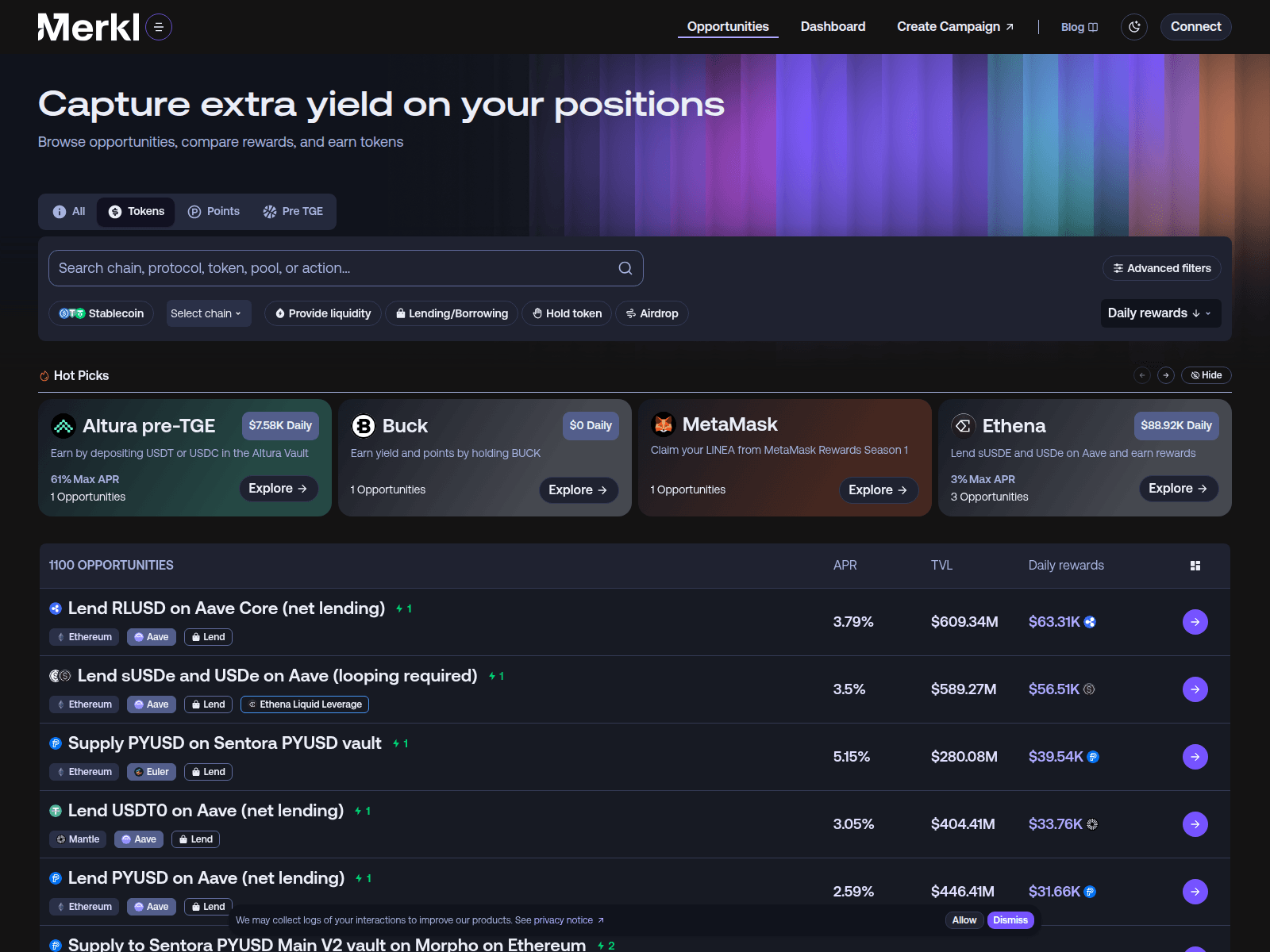Click the Daily rewards column header
The height and width of the screenshot is (952, 1270).
pyautogui.click(x=1066, y=566)
